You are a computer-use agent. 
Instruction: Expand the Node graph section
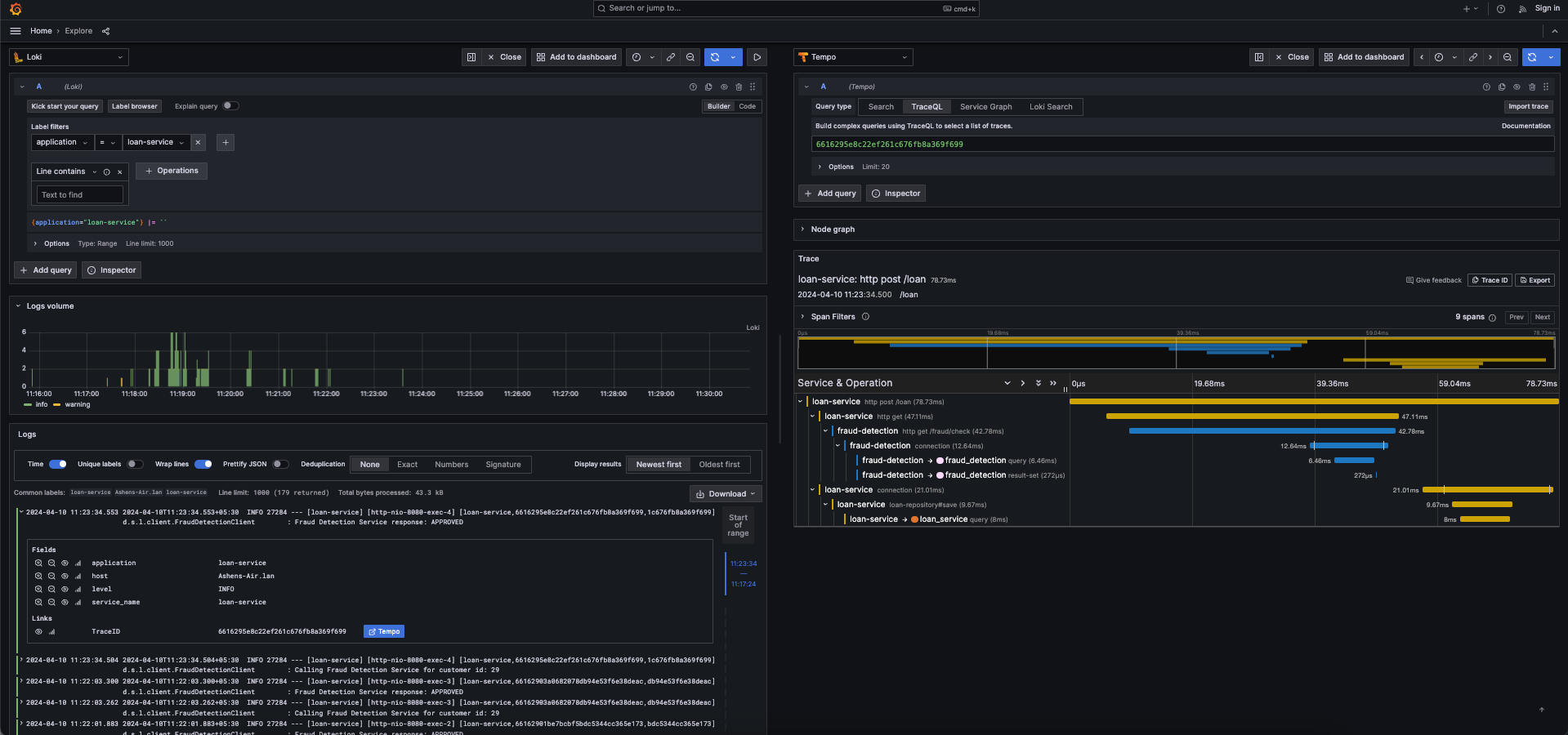click(x=832, y=229)
